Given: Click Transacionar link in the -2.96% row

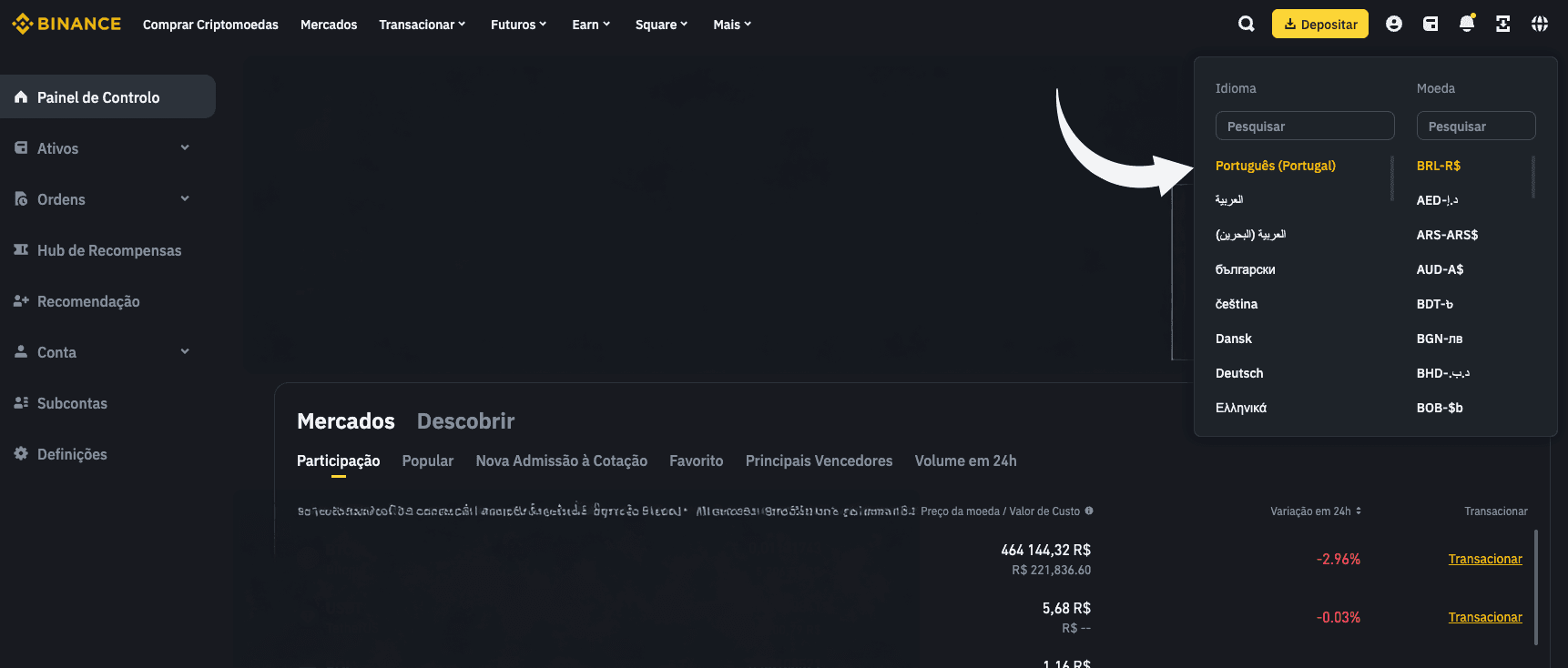Looking at the screenshot, I should pyautogui.click(x=1485, y=559).
